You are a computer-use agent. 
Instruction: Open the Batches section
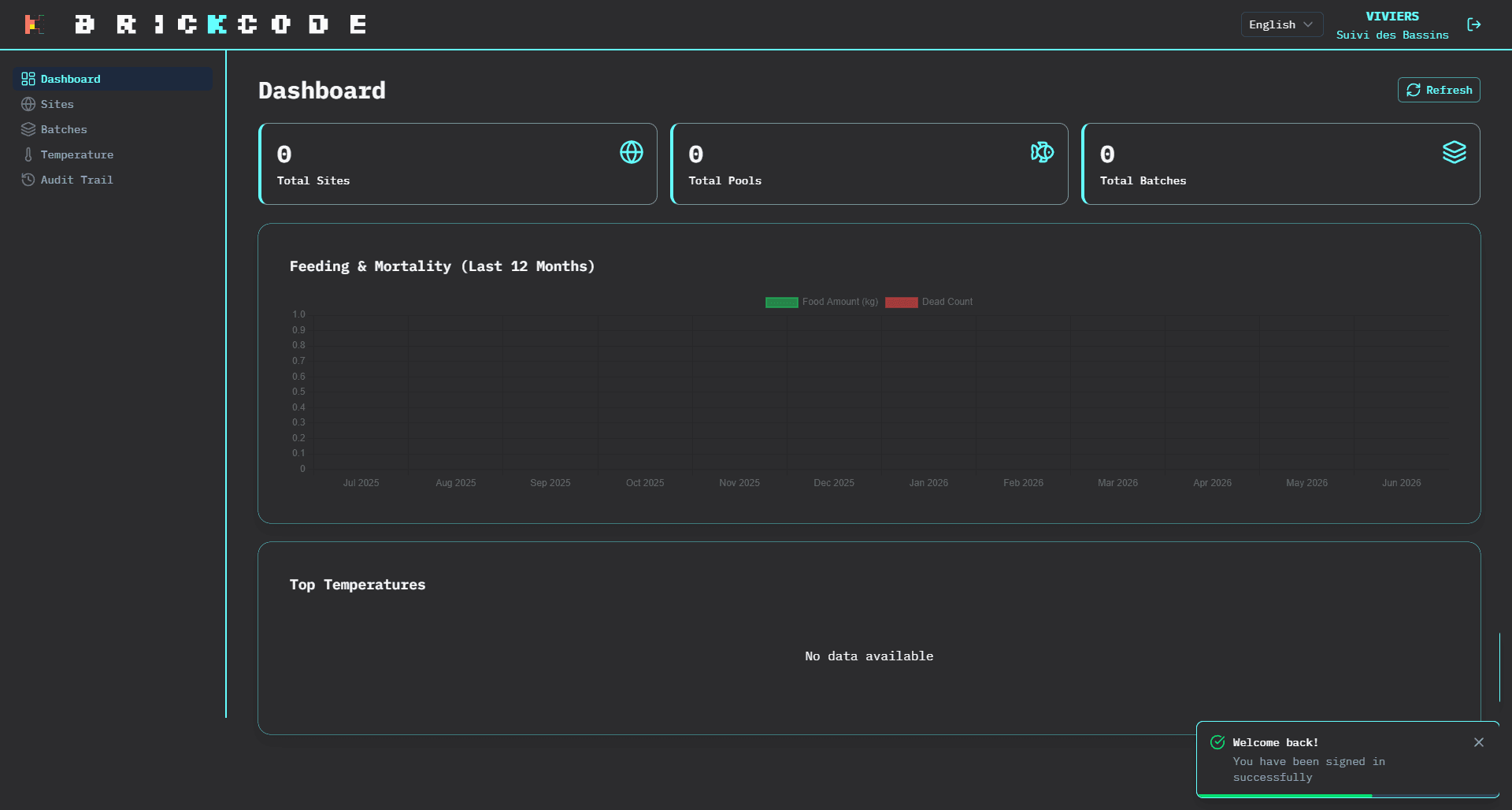113,129
